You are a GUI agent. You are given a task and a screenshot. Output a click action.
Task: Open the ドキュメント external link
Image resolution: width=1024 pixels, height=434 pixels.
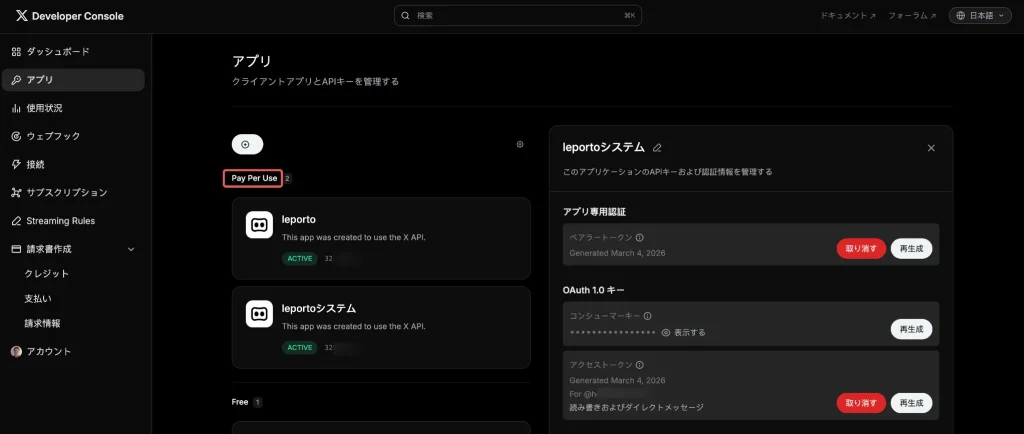click(x=847, y=16)
